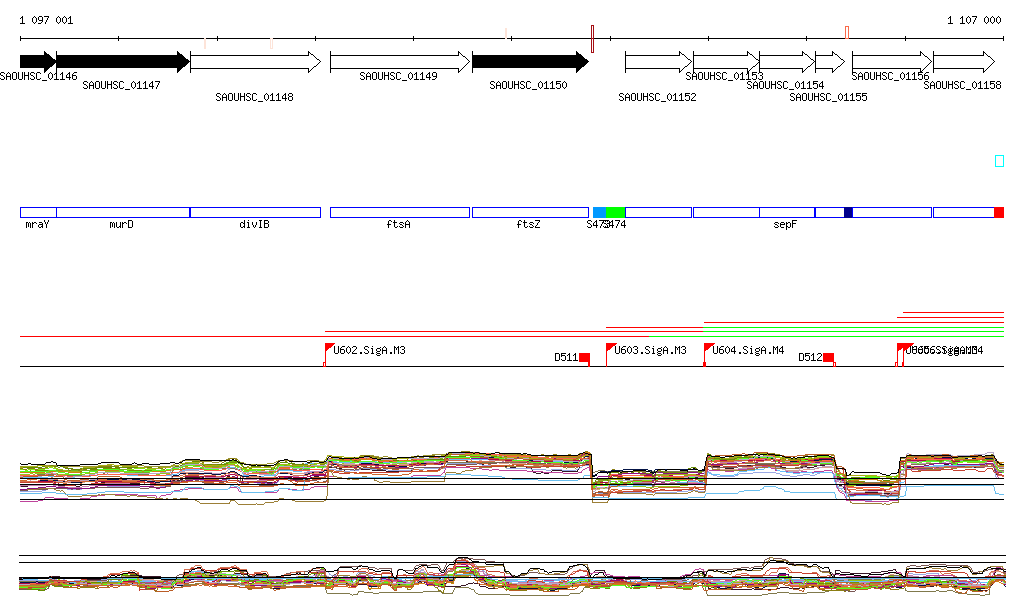This screenshot has height=611, width=1024.
Task: Click the small cyan outlined box at right edge
Action: (999, 161)
